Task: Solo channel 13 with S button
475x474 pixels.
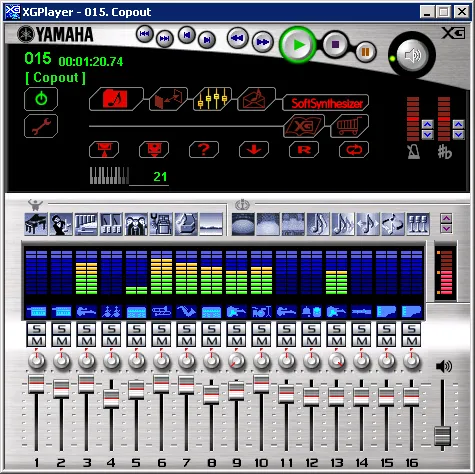Action: pyautogui.click(x=336, y=329)
